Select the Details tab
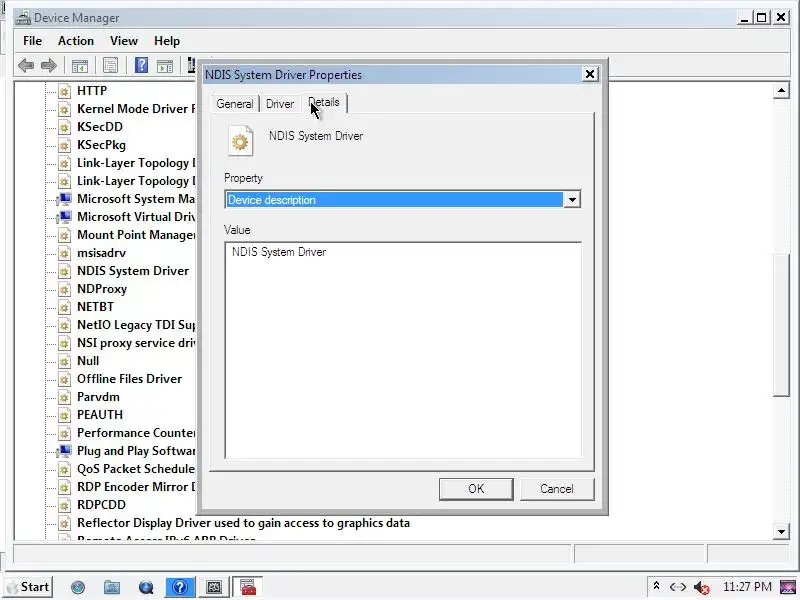The width and height of the screenshot is (800, 600). click(324, 102)
